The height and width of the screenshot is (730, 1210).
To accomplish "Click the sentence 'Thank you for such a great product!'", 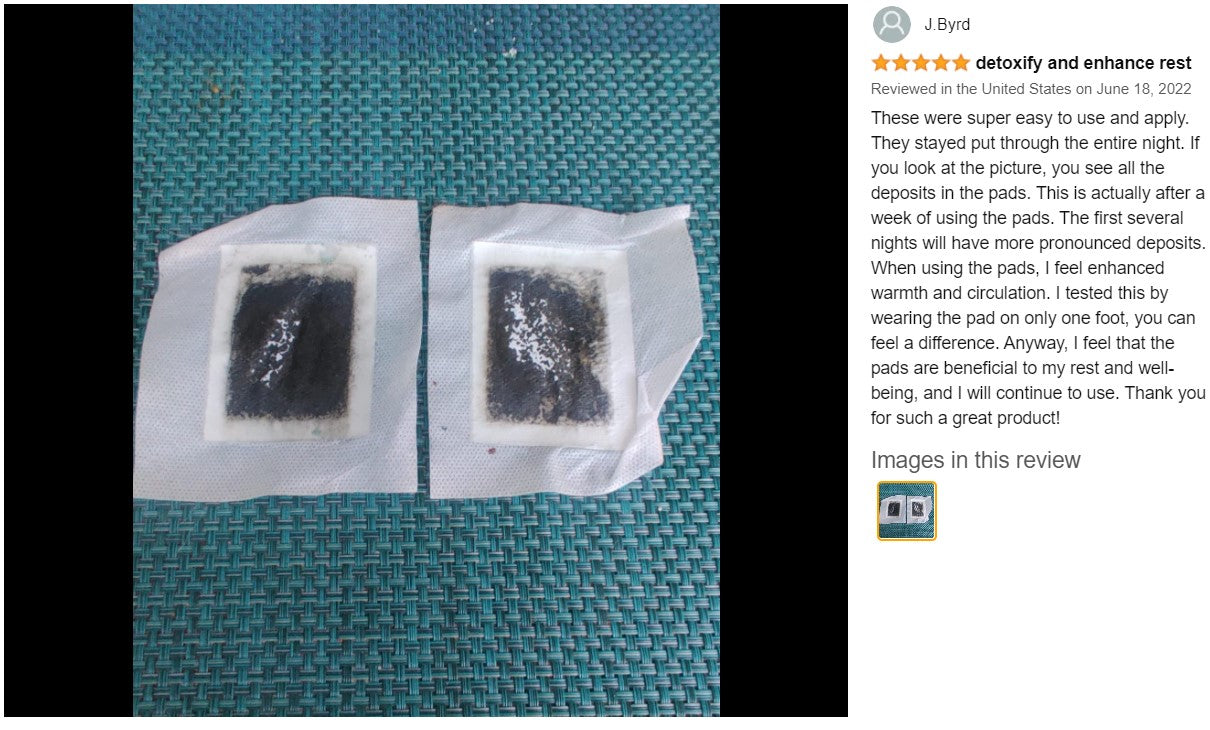I will pyautogui.click(x=1038, y=405).
